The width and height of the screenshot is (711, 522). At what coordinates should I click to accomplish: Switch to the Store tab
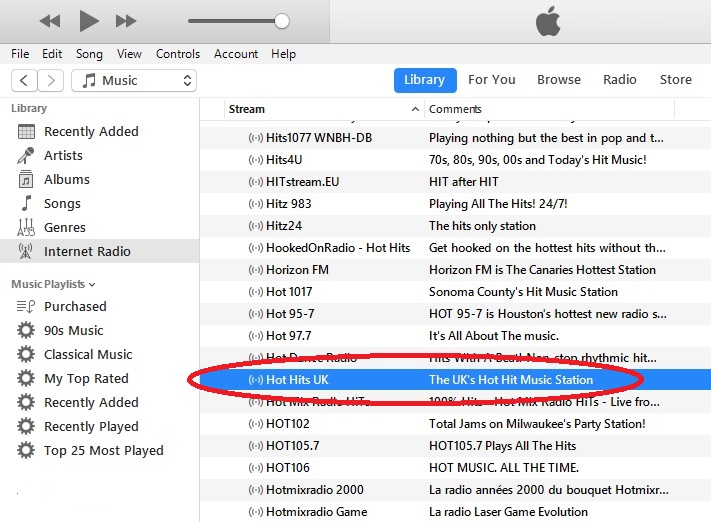[675, 80]
